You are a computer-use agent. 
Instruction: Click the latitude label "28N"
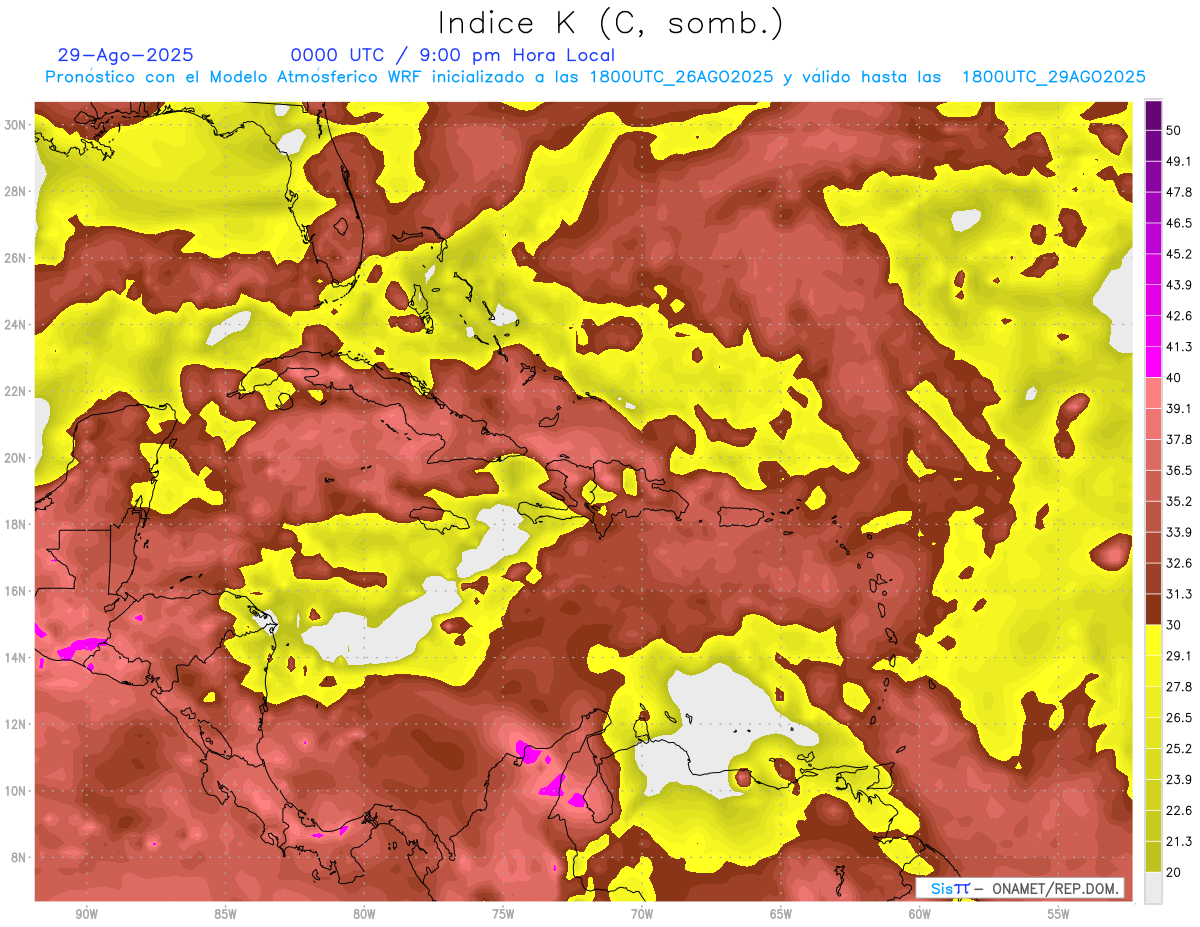point(17,191)
